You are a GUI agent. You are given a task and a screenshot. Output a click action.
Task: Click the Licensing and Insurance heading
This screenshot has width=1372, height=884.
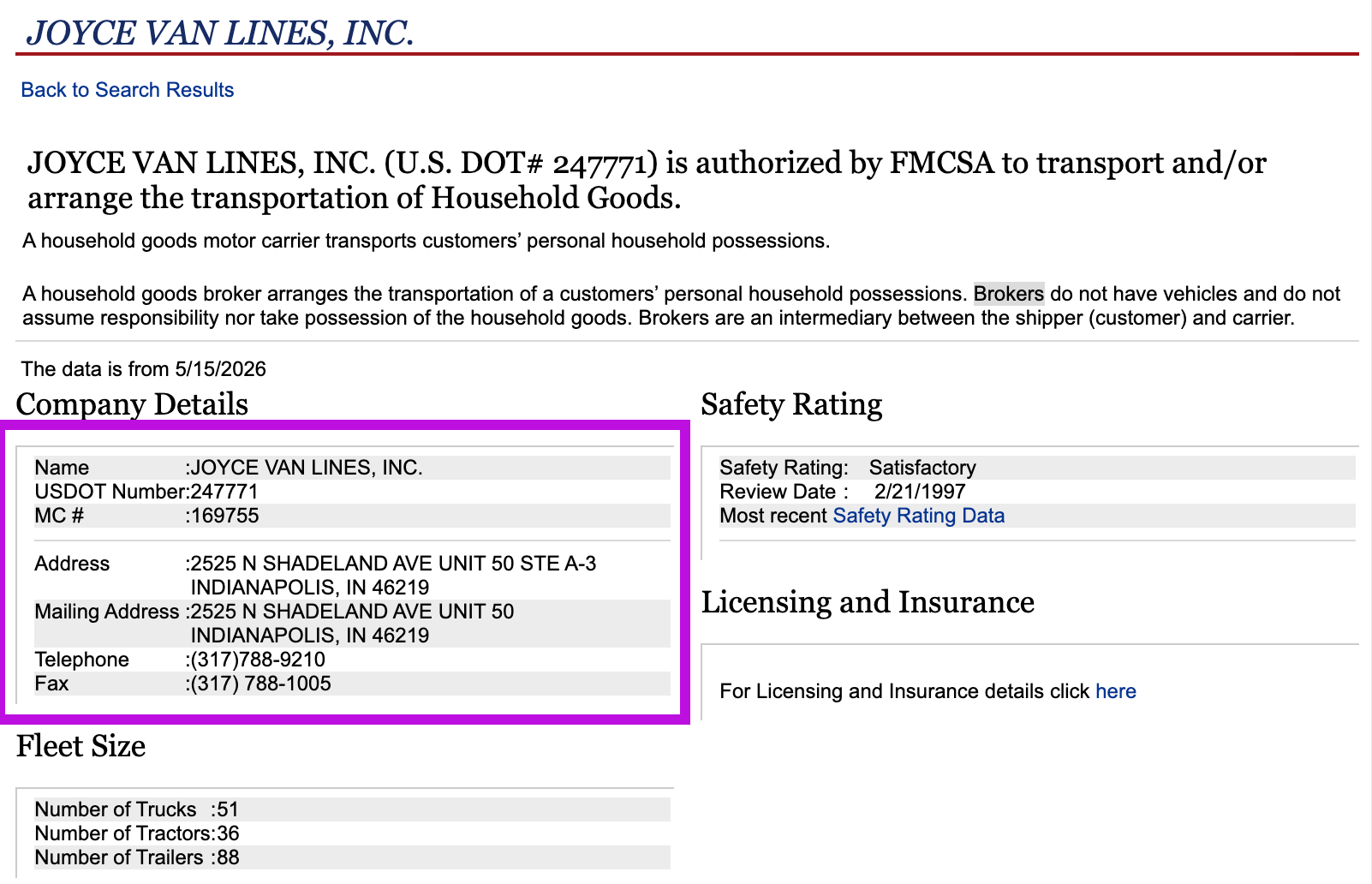click(x=868, y=602)
